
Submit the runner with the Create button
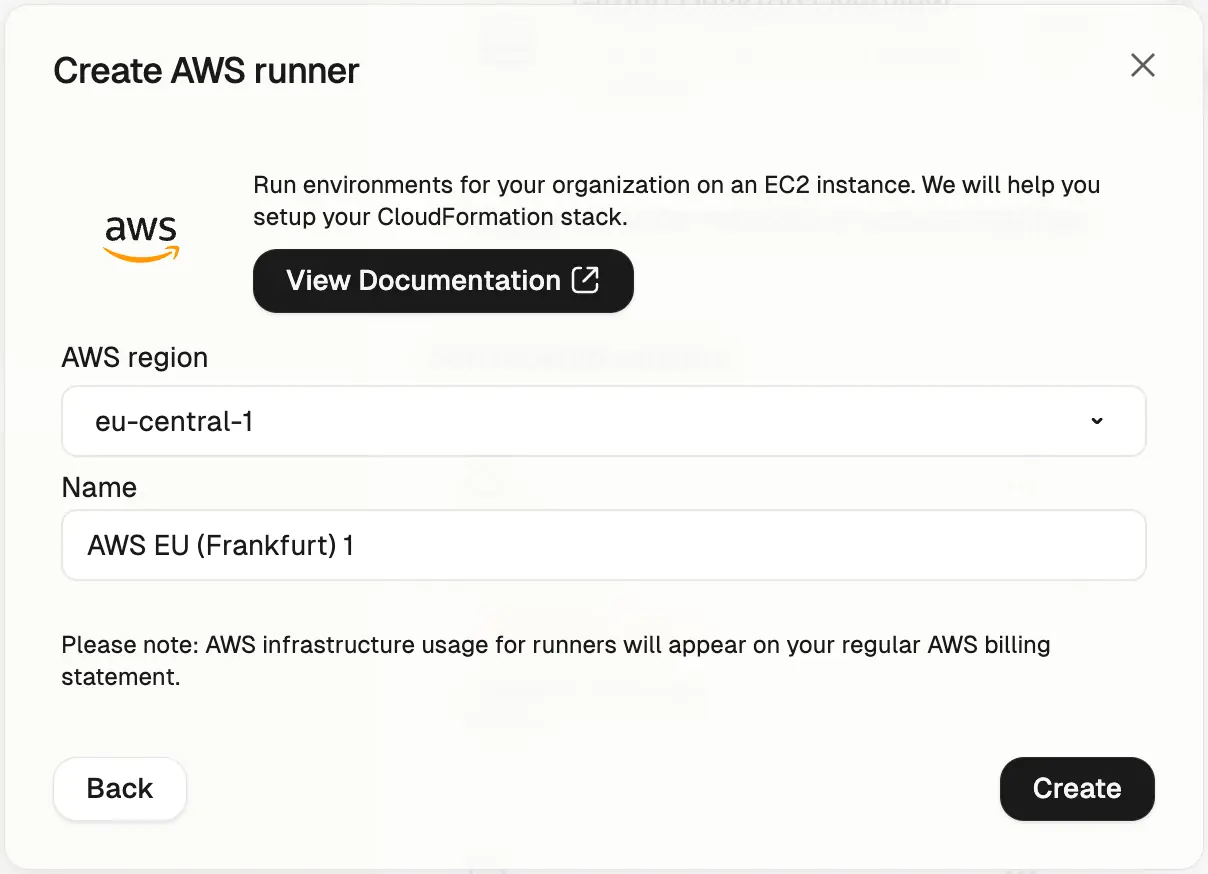1077,789
